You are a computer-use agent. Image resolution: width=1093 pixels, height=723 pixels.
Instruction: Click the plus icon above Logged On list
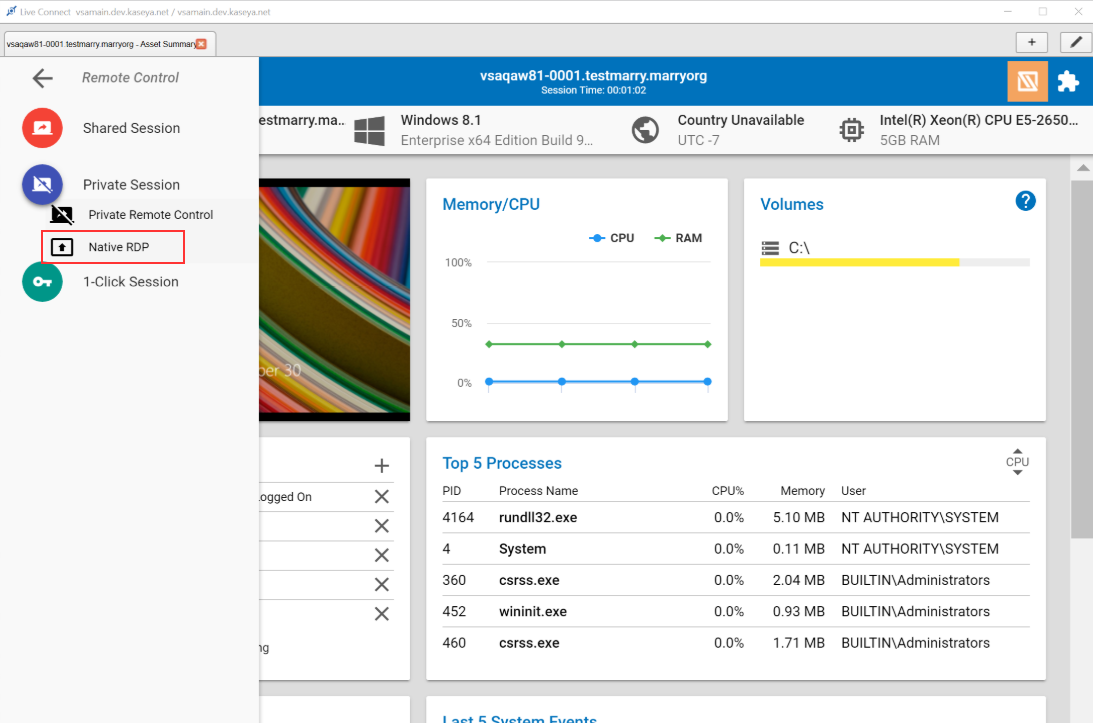coord(381,466)
